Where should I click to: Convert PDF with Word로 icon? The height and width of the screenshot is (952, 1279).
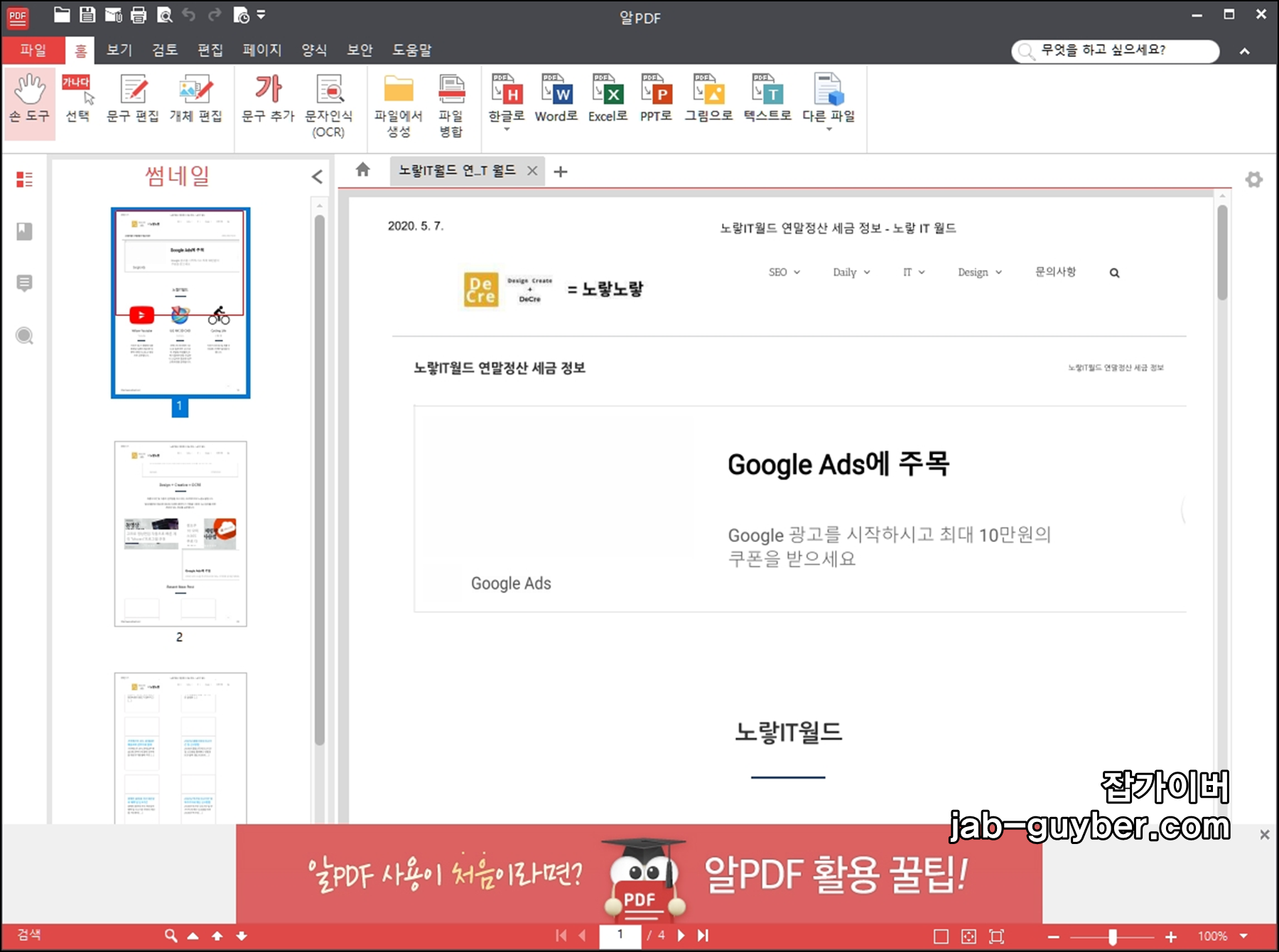(x=556, y=99)
